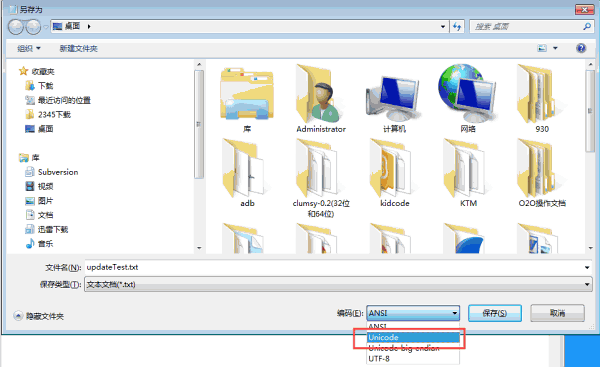
Task: Toggle the 编码 encoding combo box
Action: click(413, 313)
